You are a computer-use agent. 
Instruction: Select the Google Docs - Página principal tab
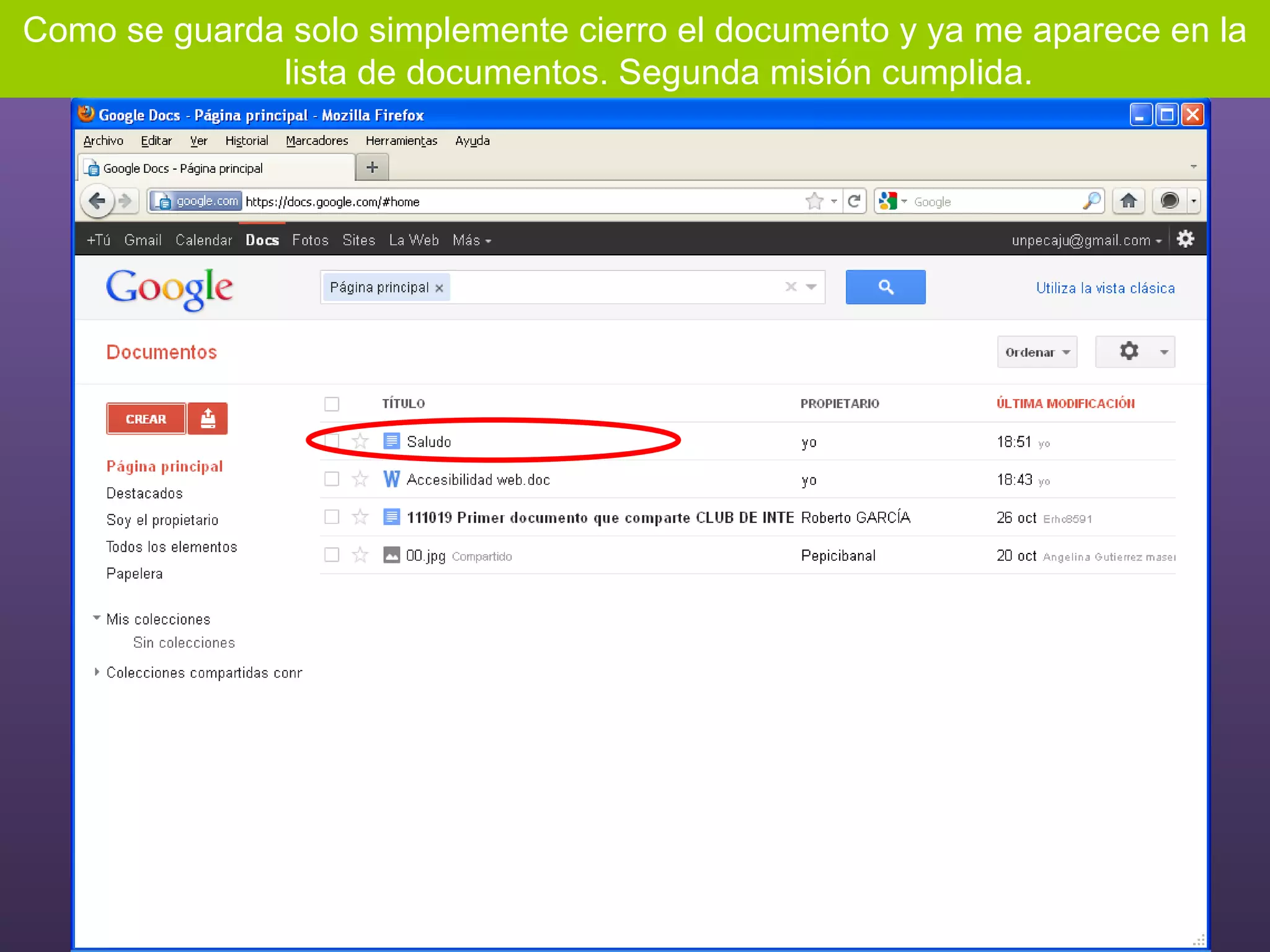coord(216,168)
